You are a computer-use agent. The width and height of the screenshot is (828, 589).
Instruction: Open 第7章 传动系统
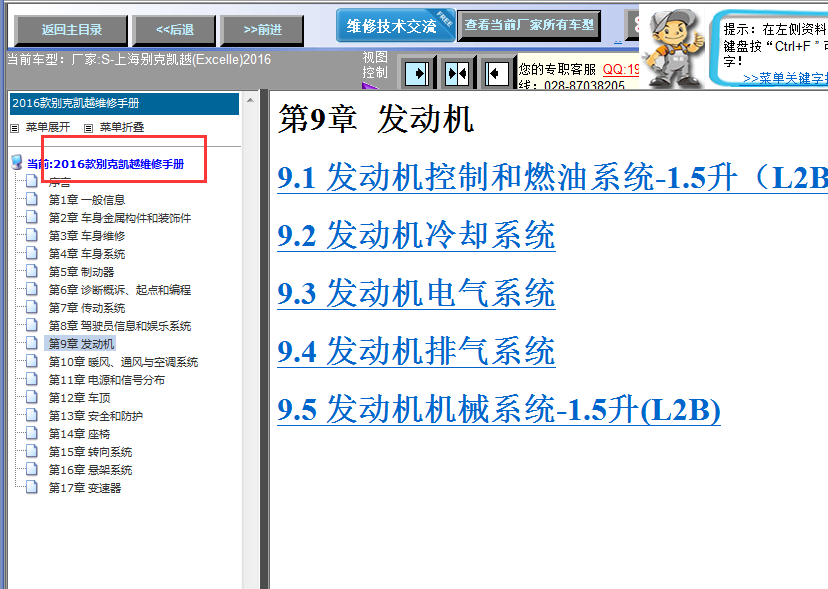pyautogui.click(x=87, y=308)
